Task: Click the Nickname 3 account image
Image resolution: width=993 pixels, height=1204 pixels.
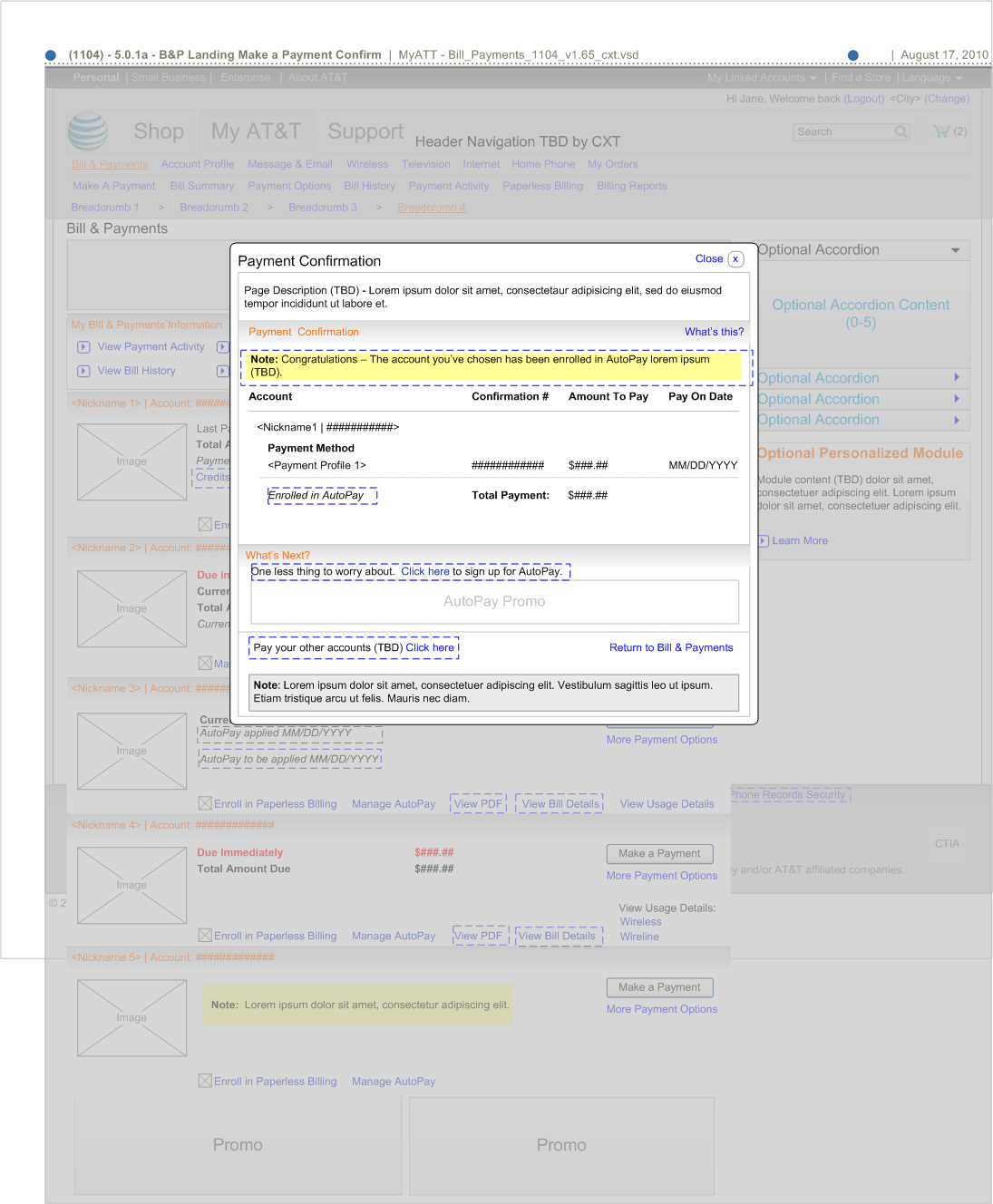Action: [x=132, y=752]
